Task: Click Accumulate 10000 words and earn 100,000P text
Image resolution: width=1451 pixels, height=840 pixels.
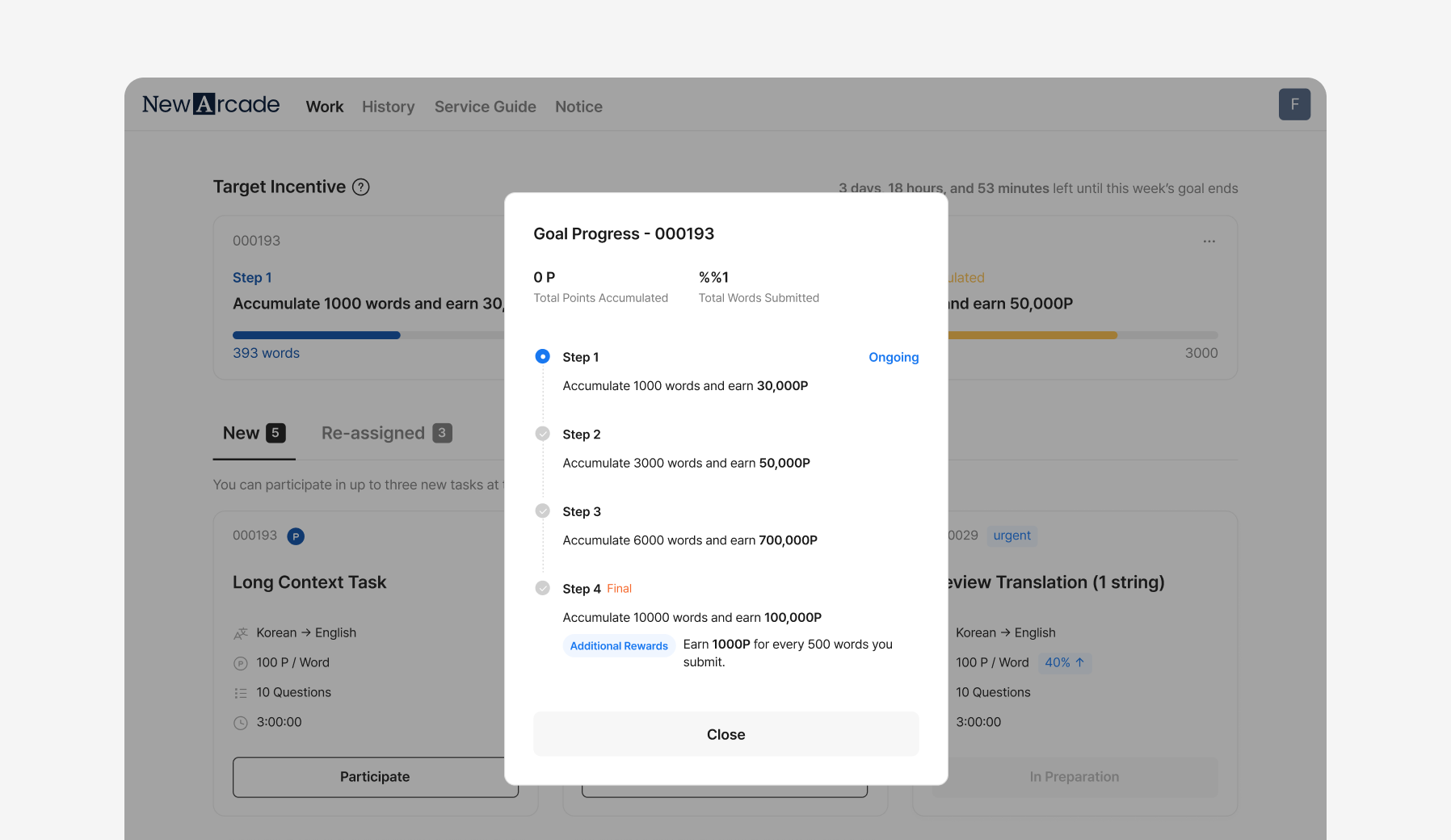Action: pos(692,617)
